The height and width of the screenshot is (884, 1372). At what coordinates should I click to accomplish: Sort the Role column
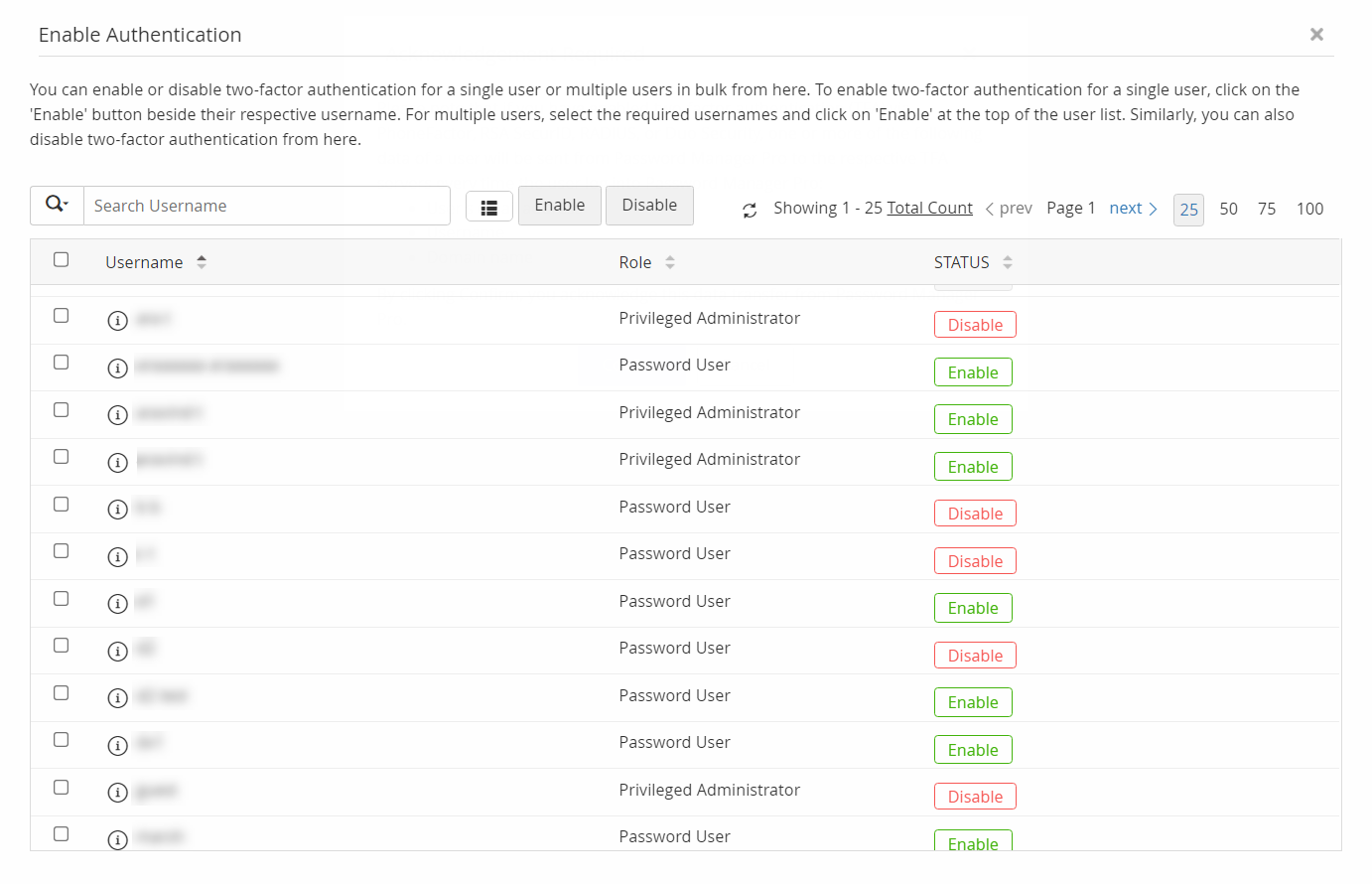[670, 261]
